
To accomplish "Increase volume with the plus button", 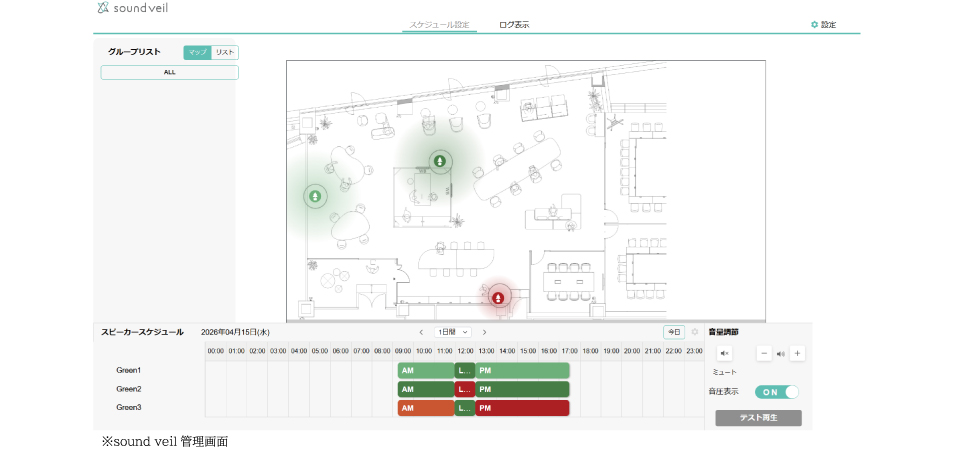I will point(797,353).
